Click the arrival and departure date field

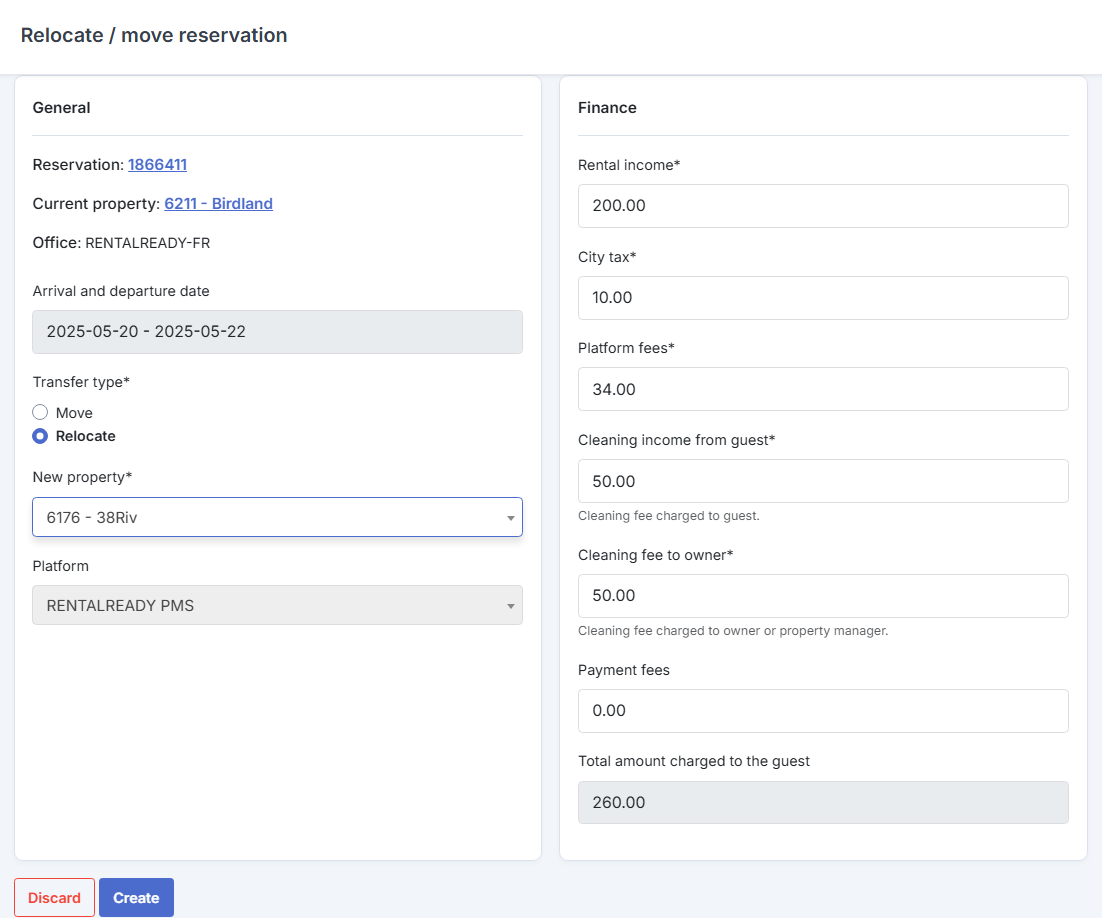pos(278,332)
